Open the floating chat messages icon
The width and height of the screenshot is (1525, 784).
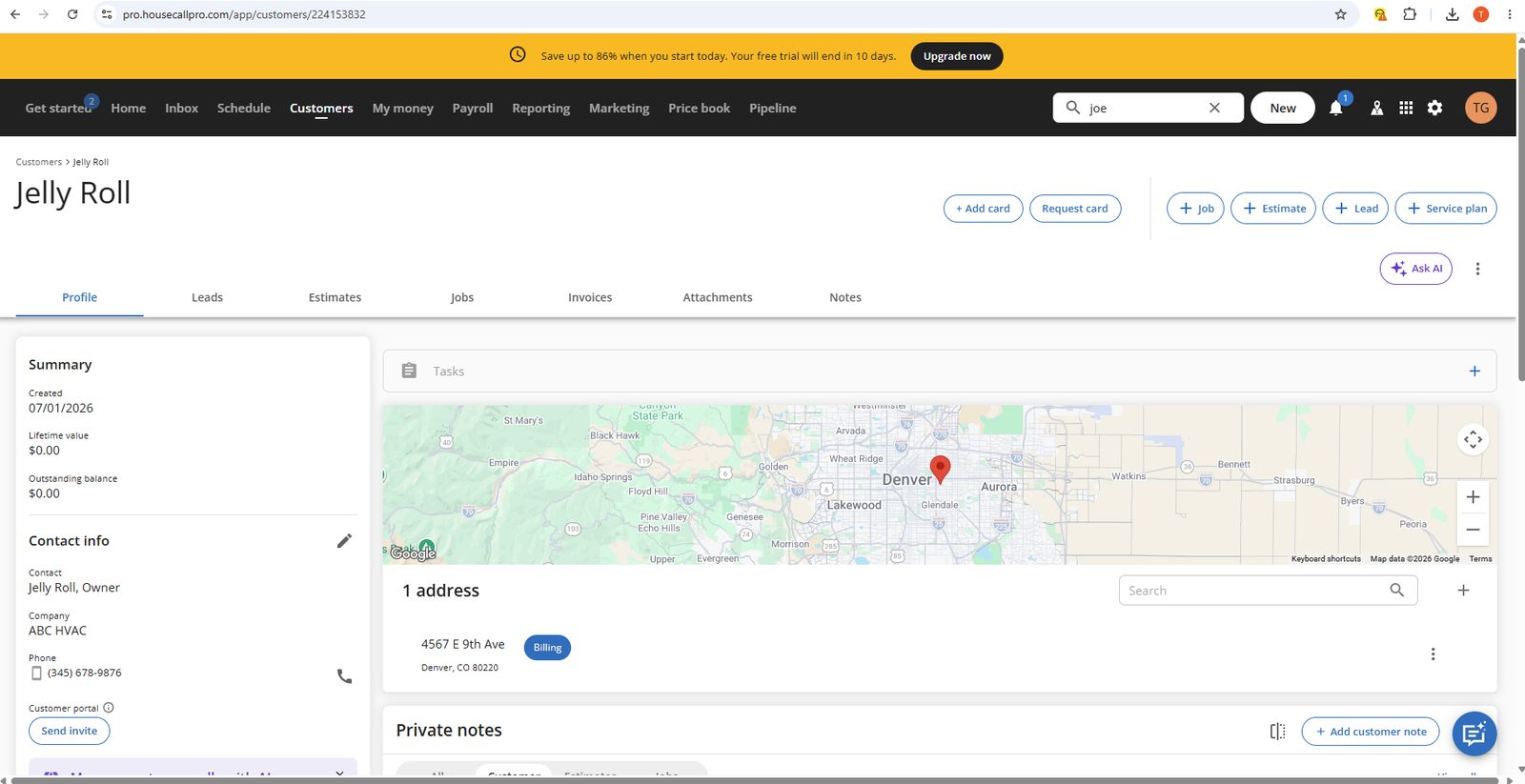pyautogui.click(x=1474, y=734)
